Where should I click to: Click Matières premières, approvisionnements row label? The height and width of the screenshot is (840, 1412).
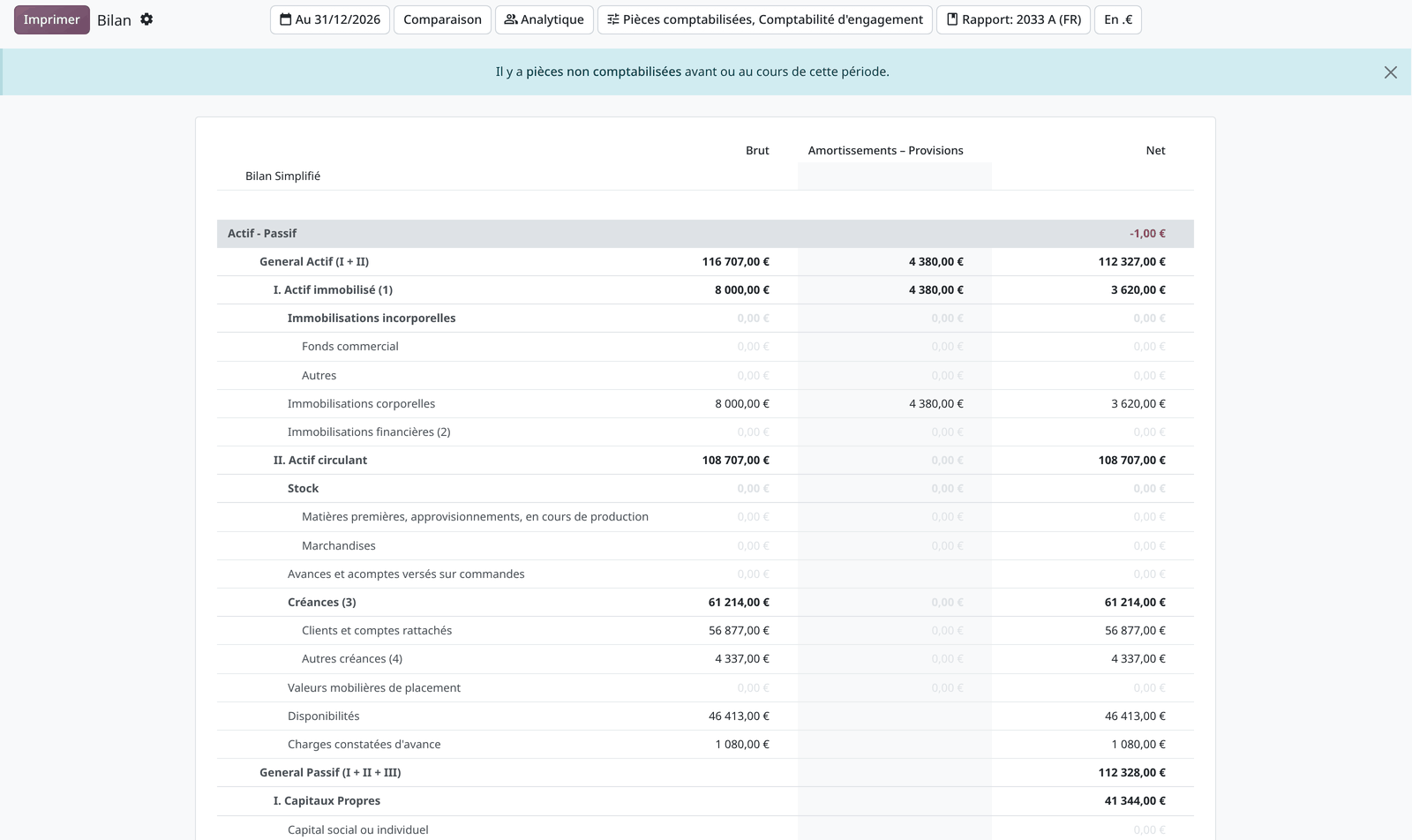point(475,517)
